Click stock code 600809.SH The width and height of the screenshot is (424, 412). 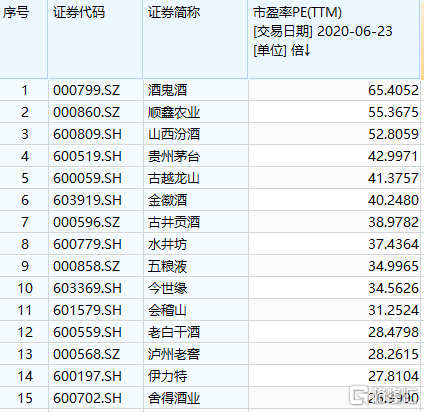point(87,134)
